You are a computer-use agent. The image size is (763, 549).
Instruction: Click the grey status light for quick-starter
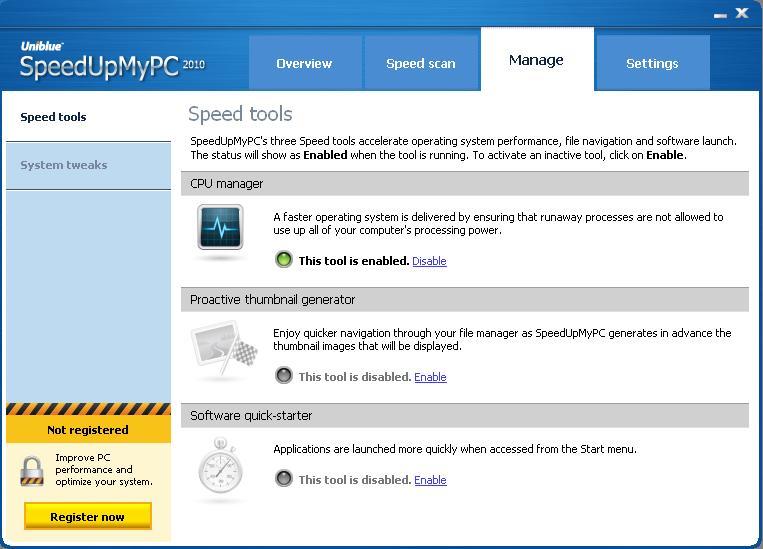click(284, 478)
